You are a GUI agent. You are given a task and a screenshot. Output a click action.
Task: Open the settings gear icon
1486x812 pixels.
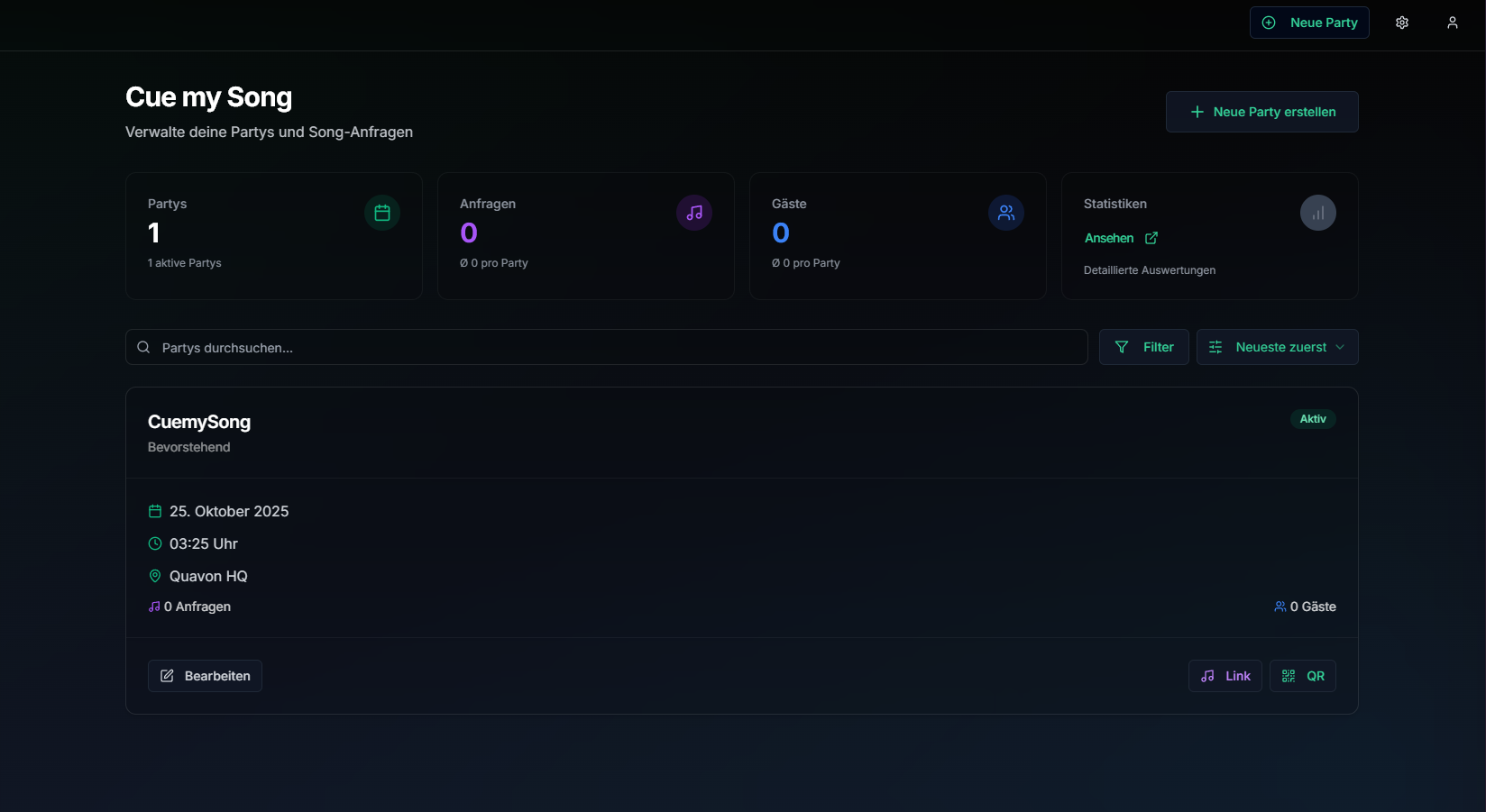(1401, 22)
